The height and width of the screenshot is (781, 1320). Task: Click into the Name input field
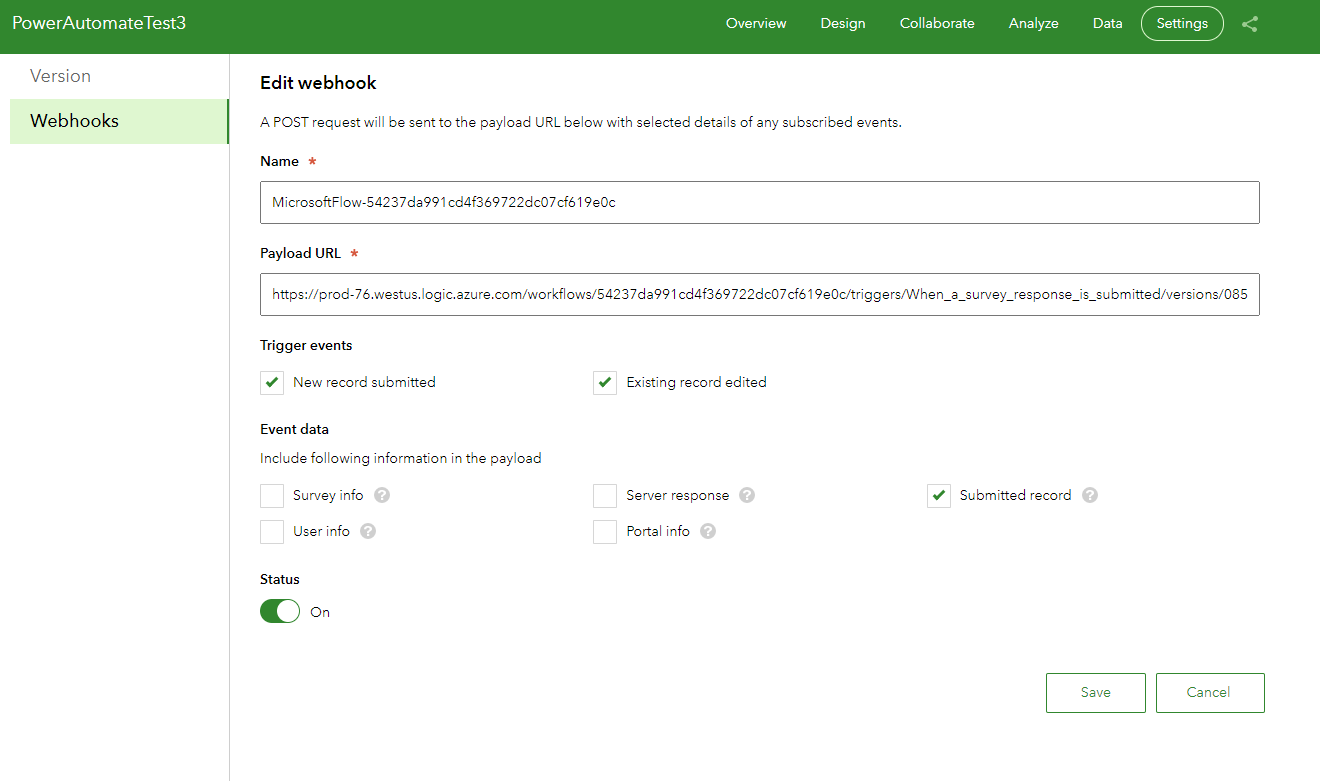coord(759,202)
